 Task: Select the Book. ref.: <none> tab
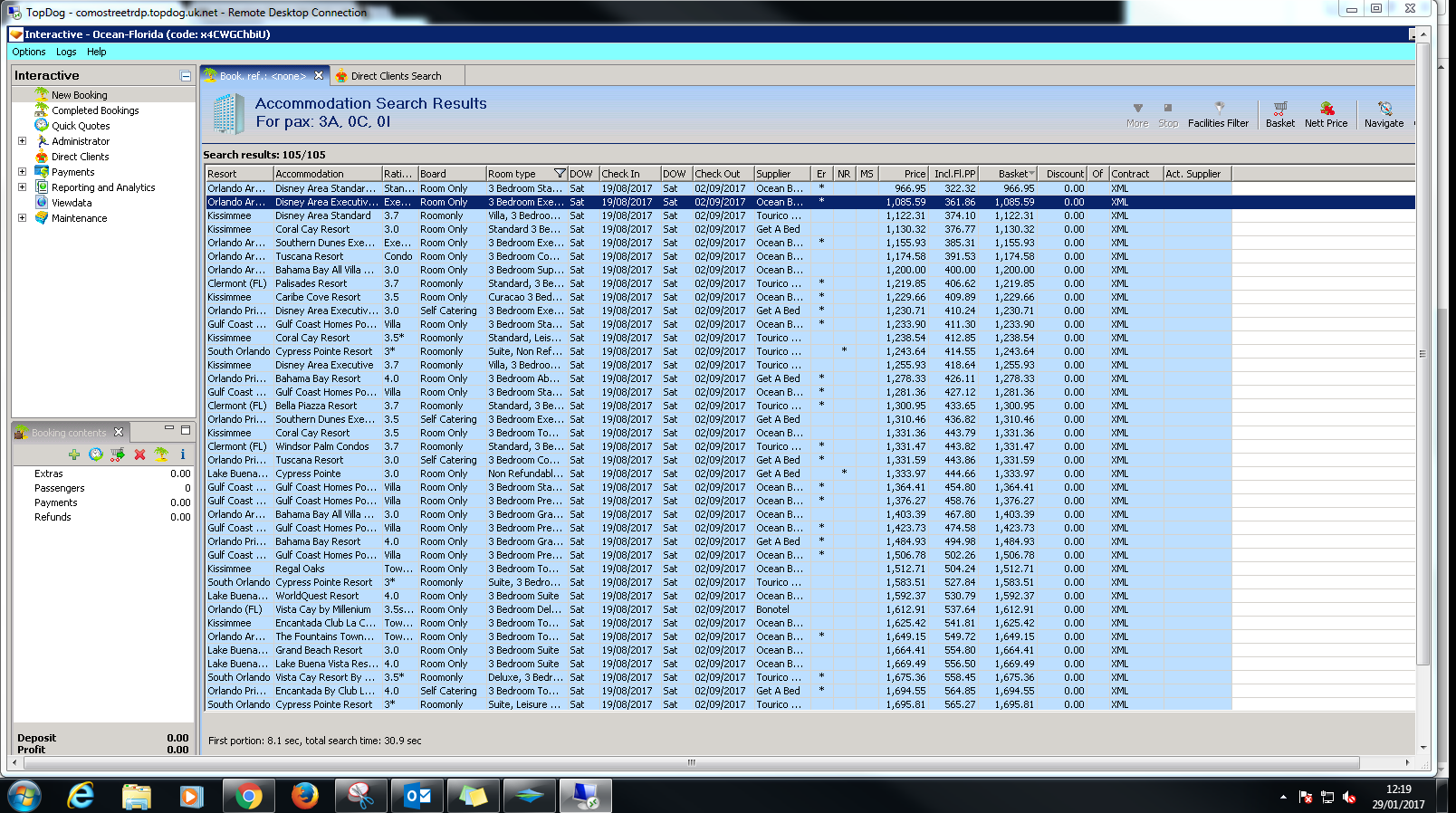click(x=263, y=76)
